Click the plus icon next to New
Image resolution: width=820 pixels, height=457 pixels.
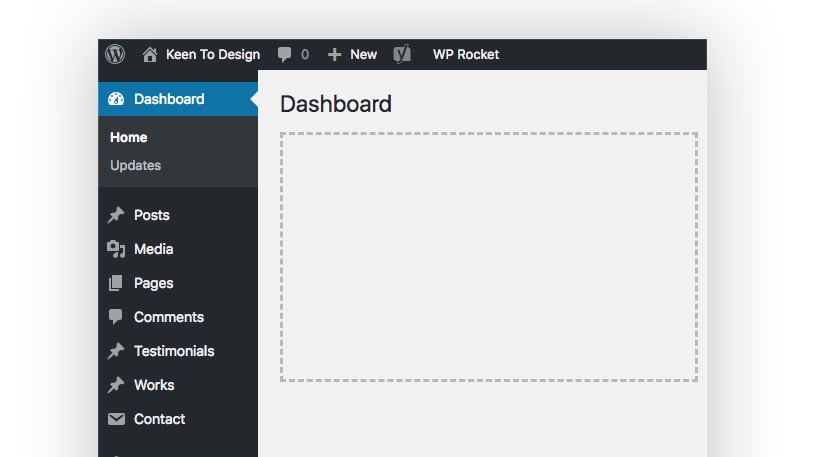coord(334,54)
